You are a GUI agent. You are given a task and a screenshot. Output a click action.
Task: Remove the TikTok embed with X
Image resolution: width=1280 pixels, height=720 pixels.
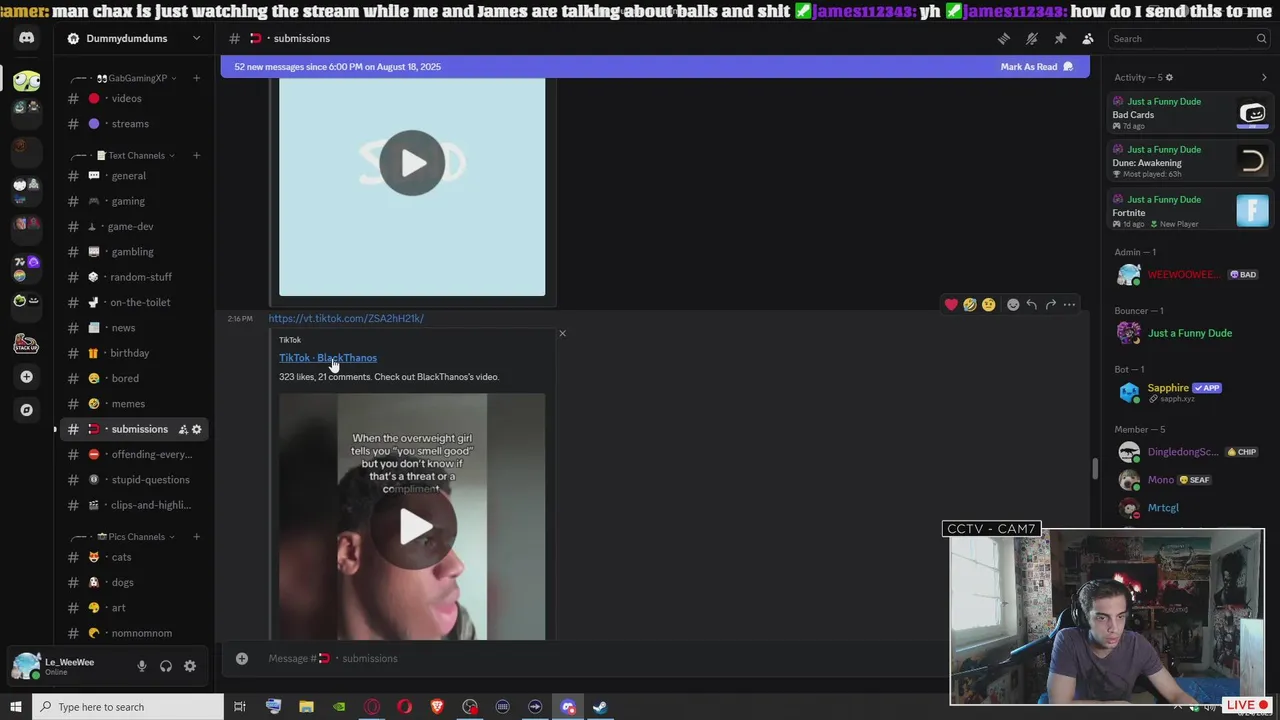[x=562, y=333]
